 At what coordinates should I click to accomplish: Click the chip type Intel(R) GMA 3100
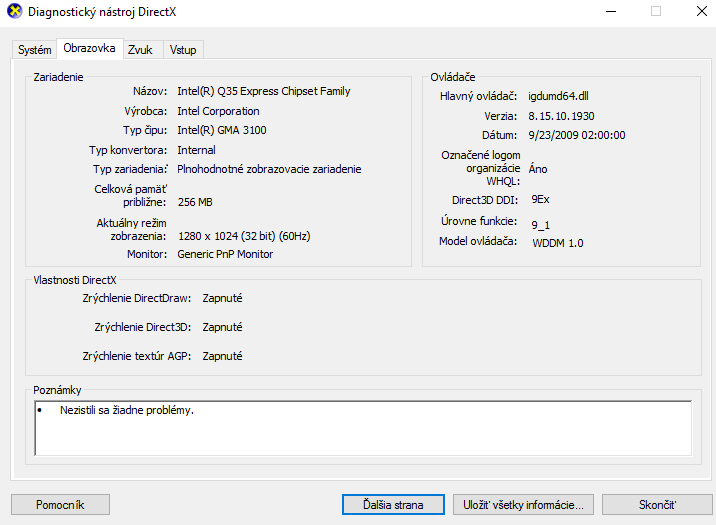coord(221,130)
